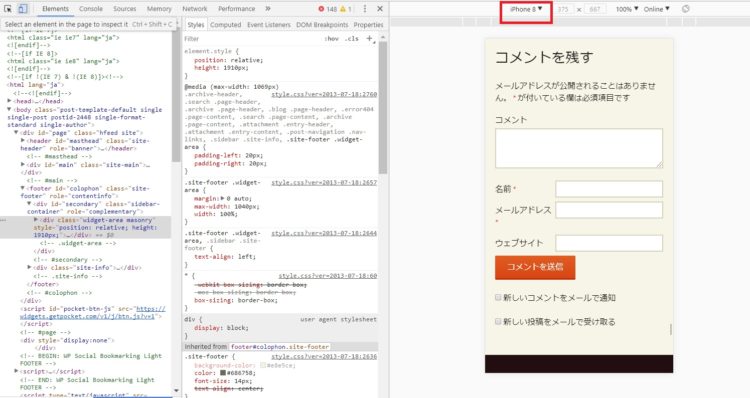Screen dimensions: 750x398
Task: Toggle the .cls class editor button
Action: click(x=352, y=39)
